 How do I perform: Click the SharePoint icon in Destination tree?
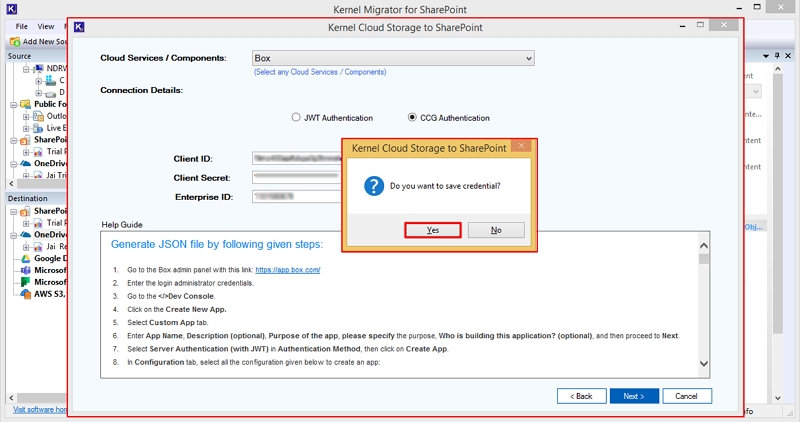pyautogui.click(x=26, y=211)
